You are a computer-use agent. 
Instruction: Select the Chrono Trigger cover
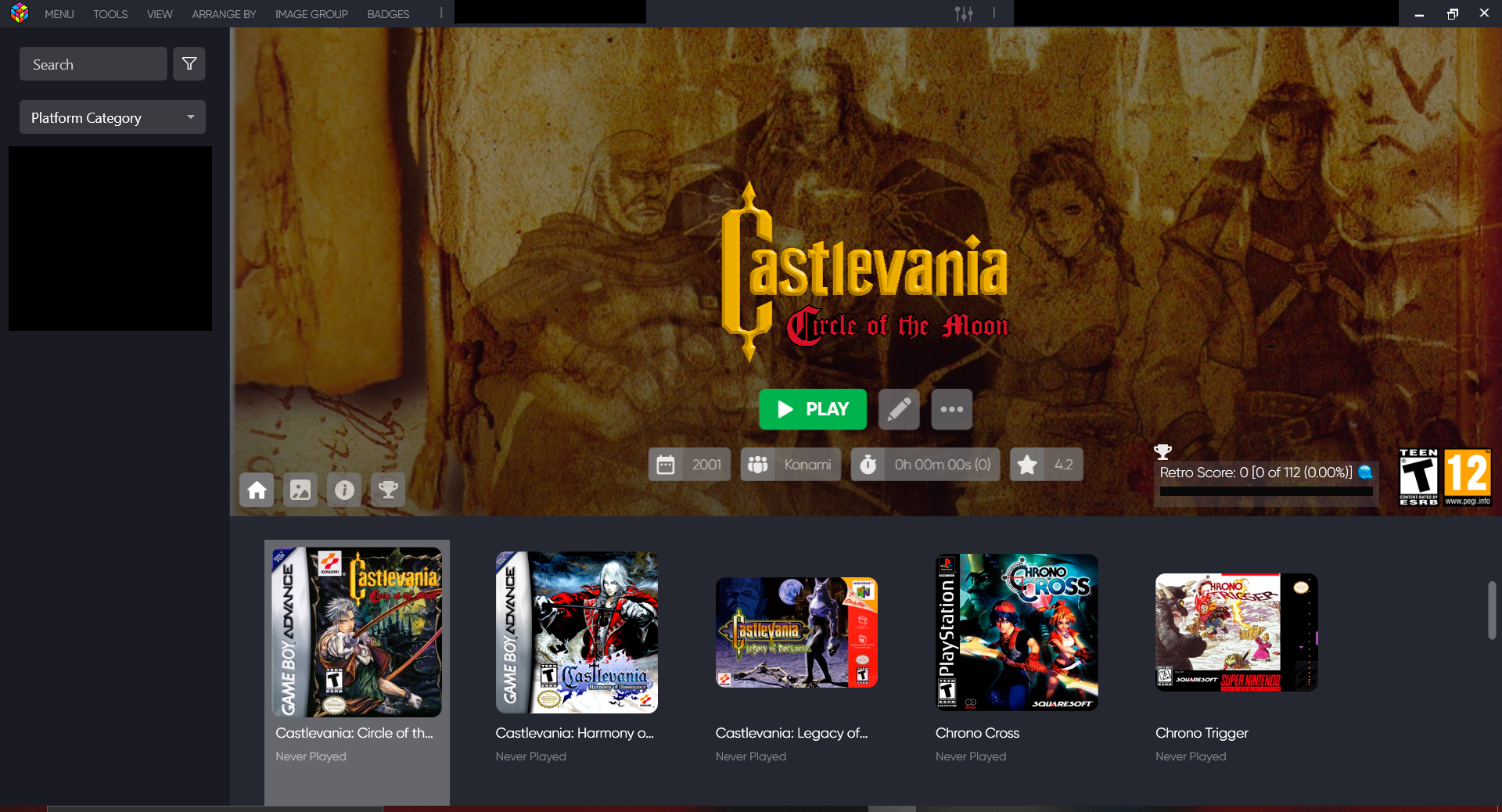1237,632
